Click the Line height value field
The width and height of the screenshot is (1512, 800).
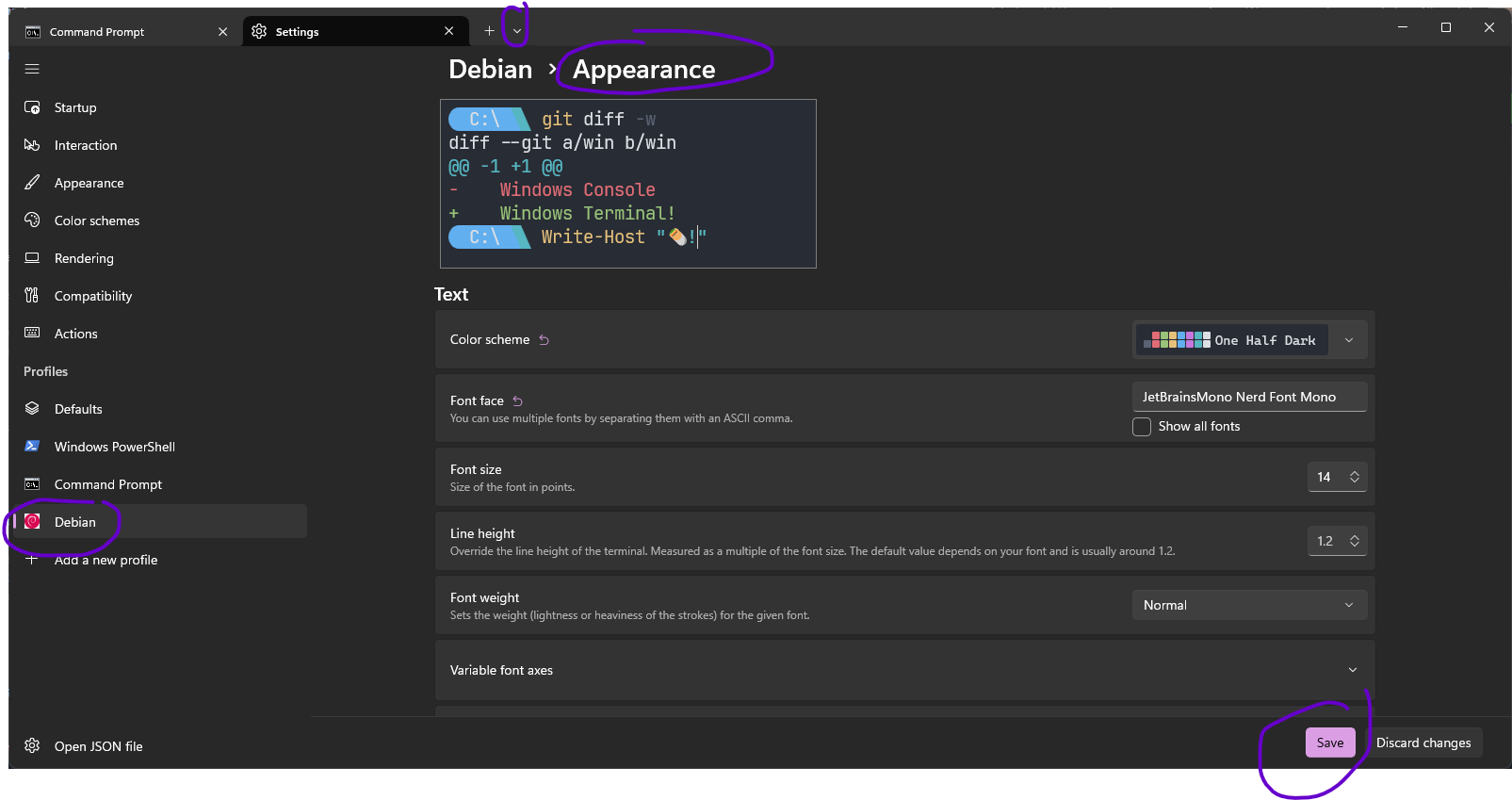[x=1324, y=541]
